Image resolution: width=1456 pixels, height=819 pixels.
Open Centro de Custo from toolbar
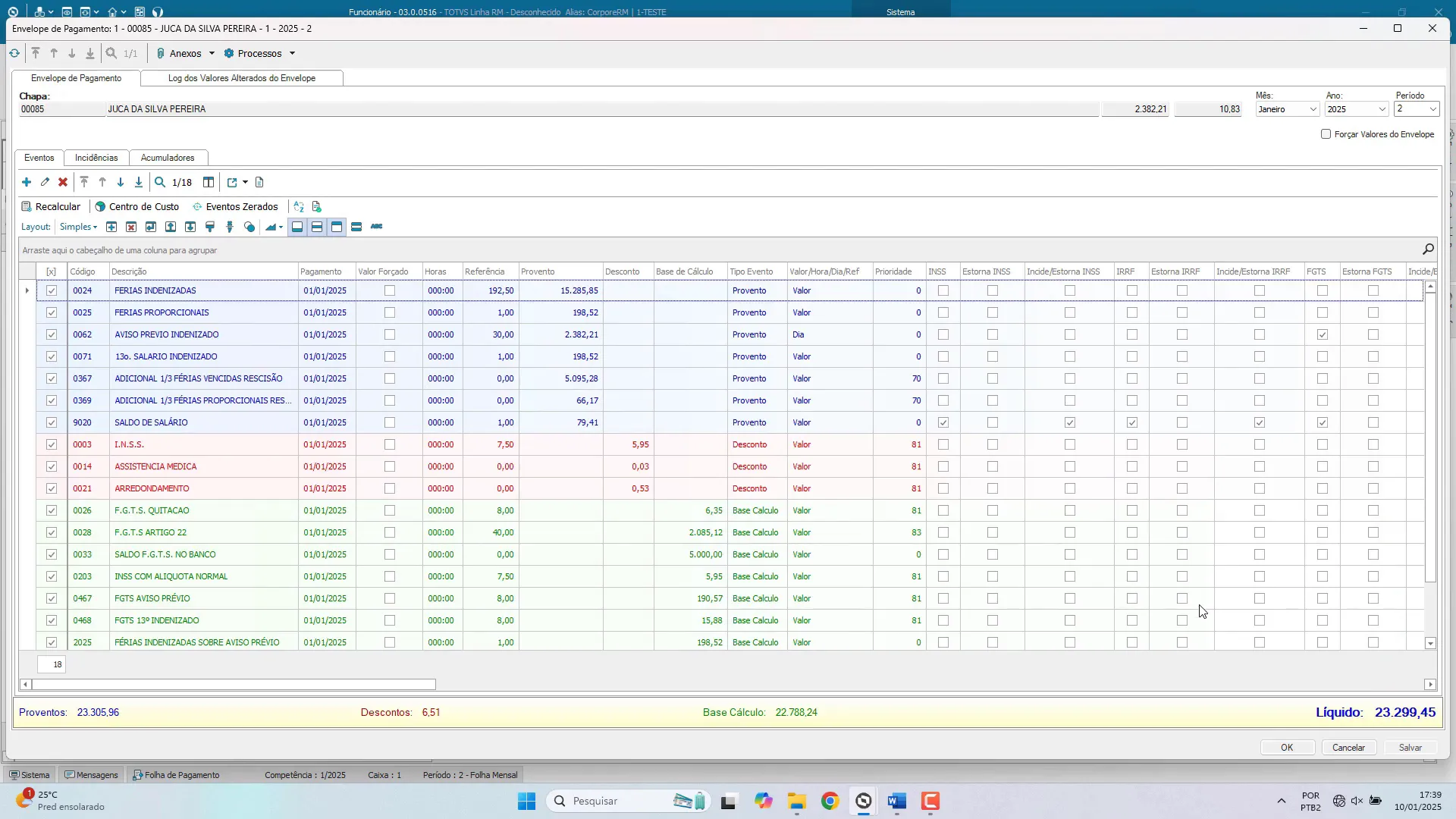(x=137, y=206)
